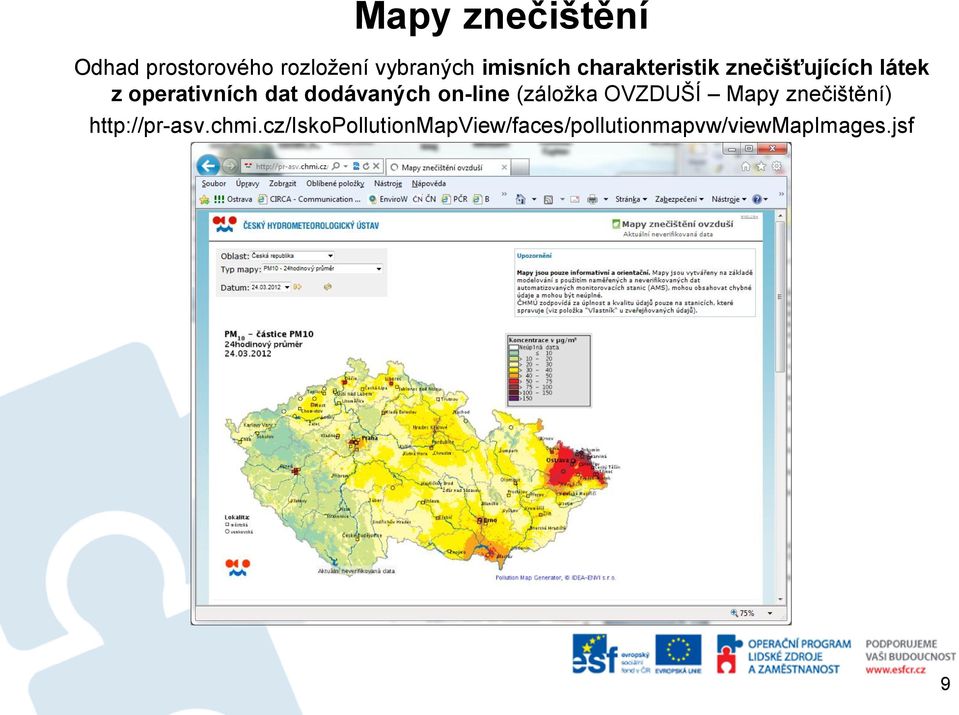Open a new blank tab

[520, 167]
